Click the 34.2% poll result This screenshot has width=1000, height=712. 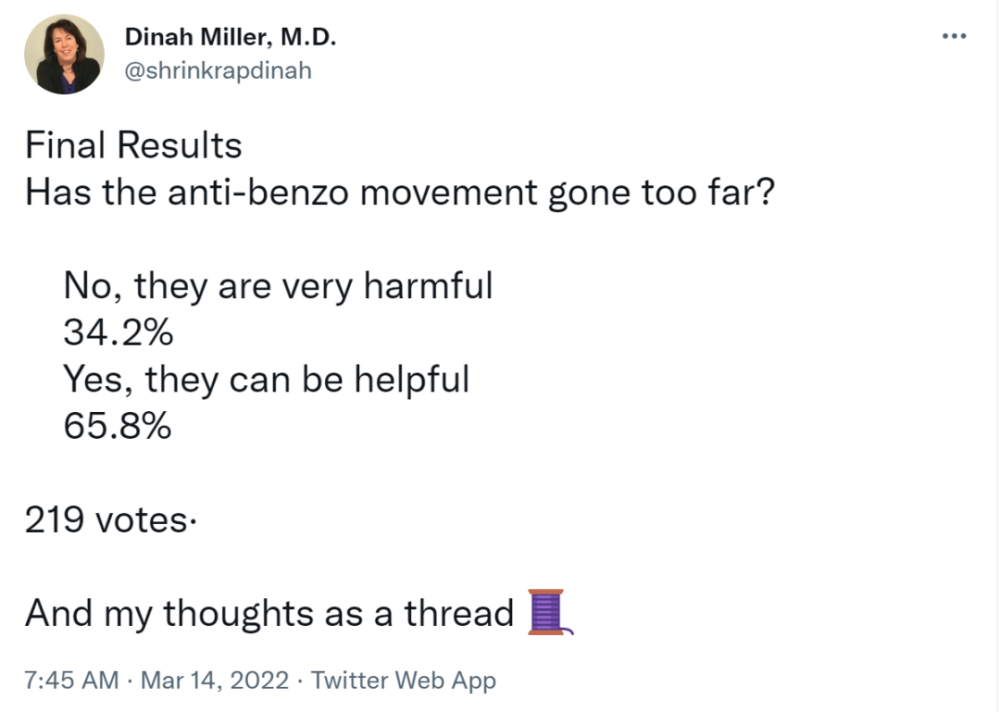(x=118, y=332)
